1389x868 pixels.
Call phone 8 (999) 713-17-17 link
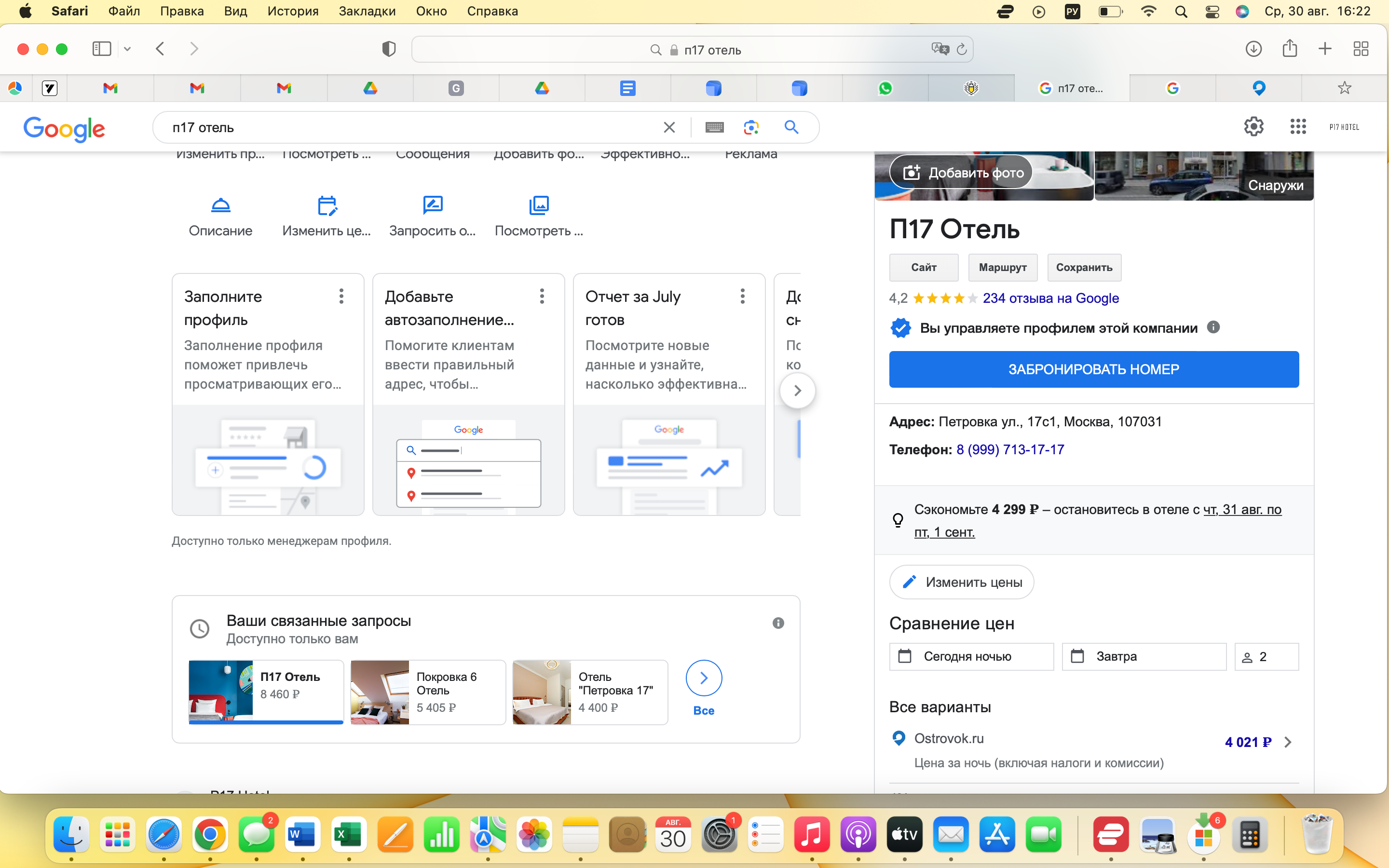coord(1010,449)
